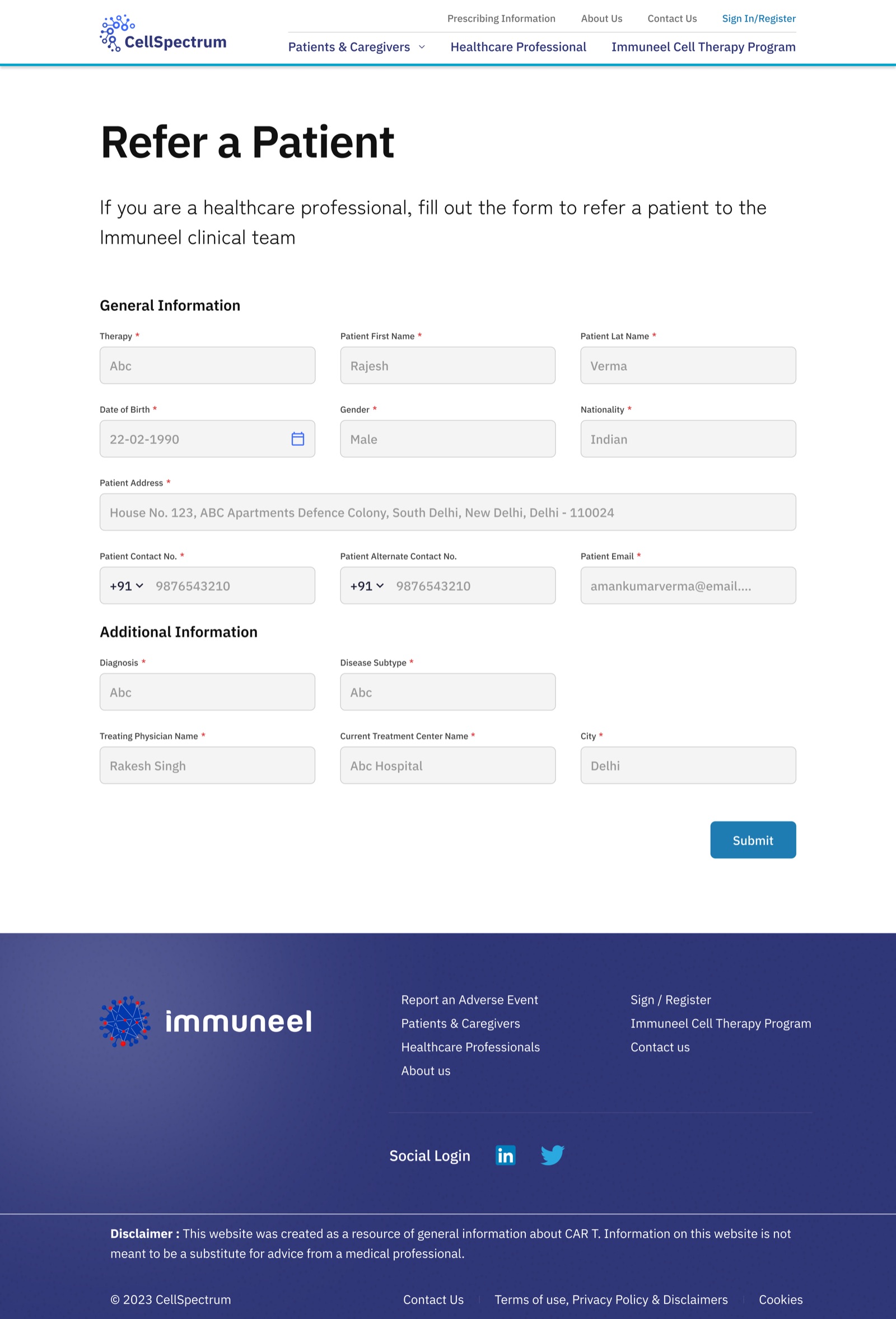The height and width of the screenshot is (1319, 896).
Task: Click the Patient Email input
Action: [x=688, y=585]
